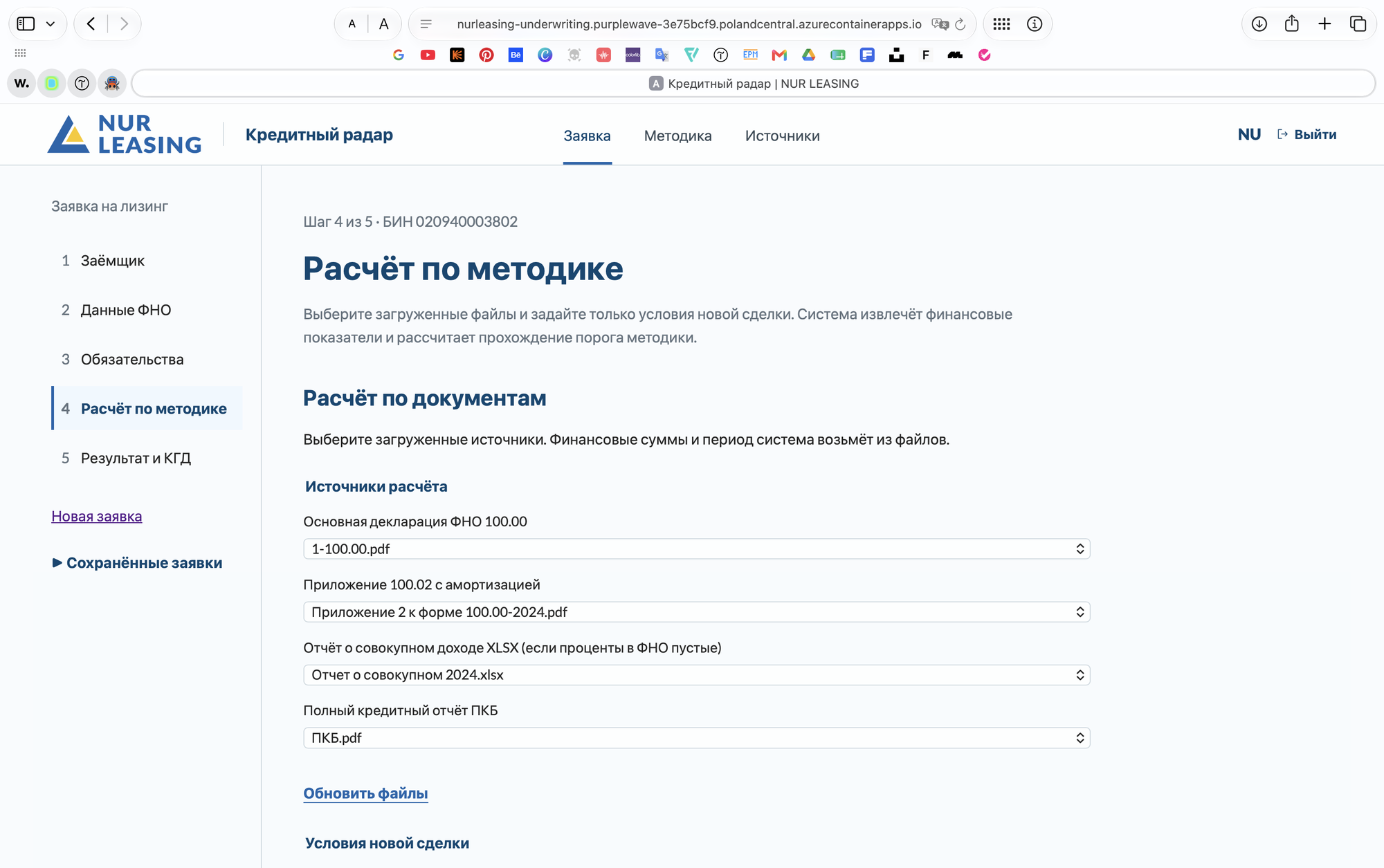Decrease text size with small A
Viewport: 1384px width, 868px height.
pyautogui.click(x=352, y=24)
